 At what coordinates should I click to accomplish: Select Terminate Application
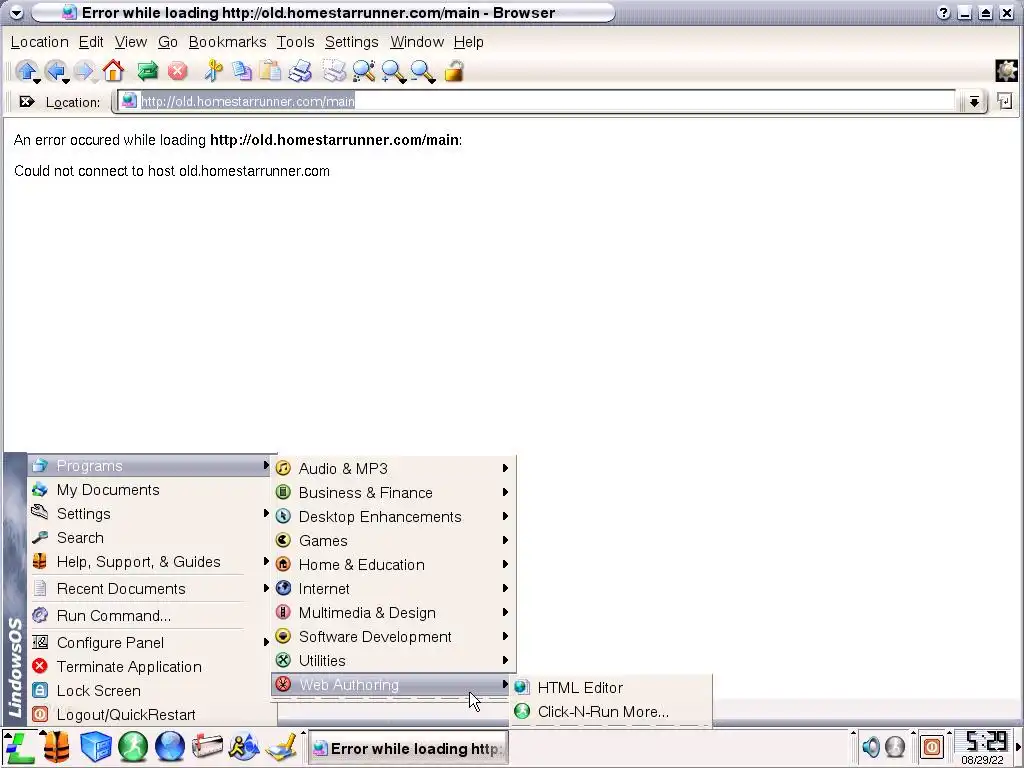tap(149, 667)
